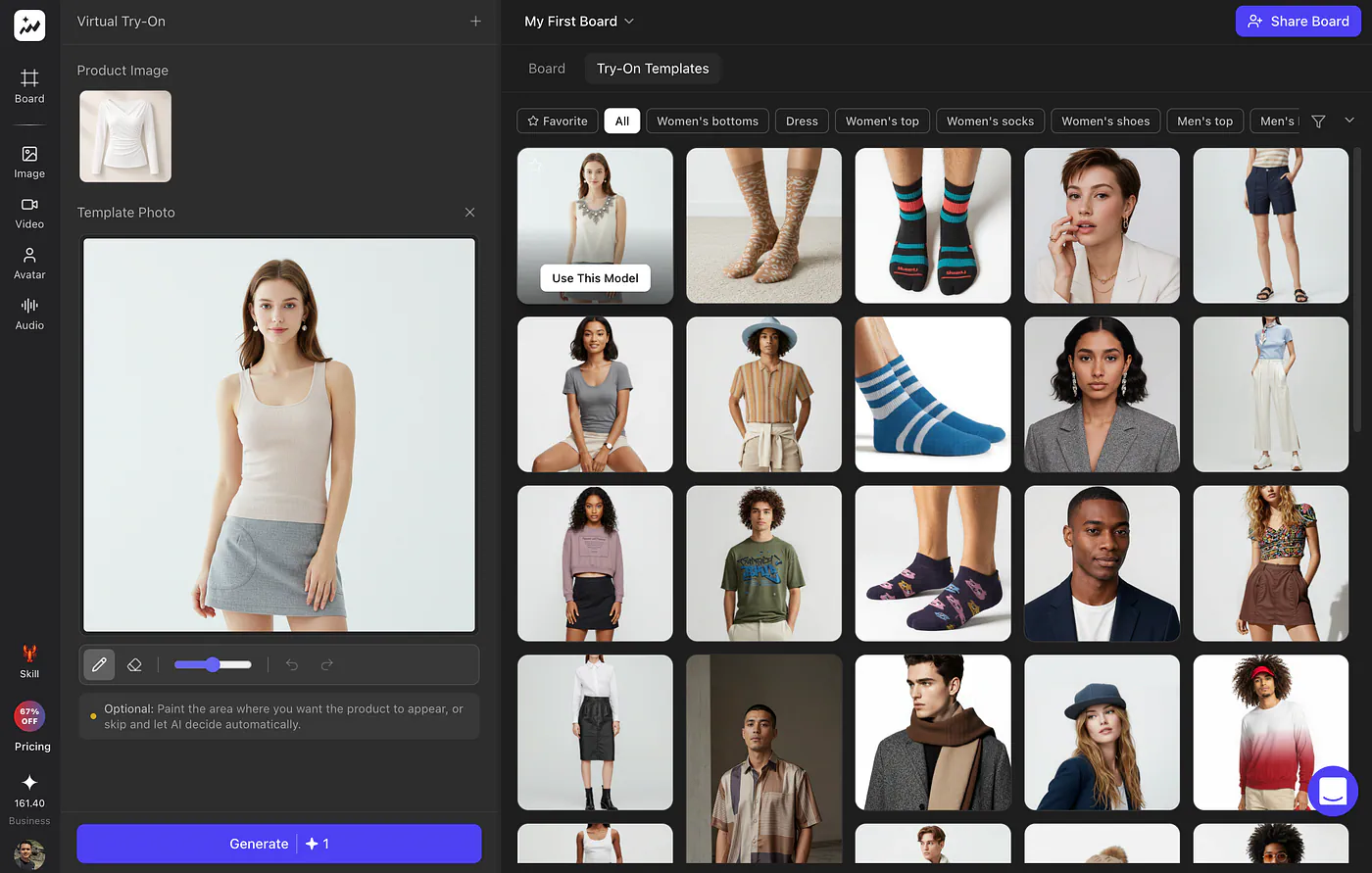Image resolution: width=1372 pixels, height=873 pixels.
Task: Adjust the brush size slider
Action: pos(213,664)
